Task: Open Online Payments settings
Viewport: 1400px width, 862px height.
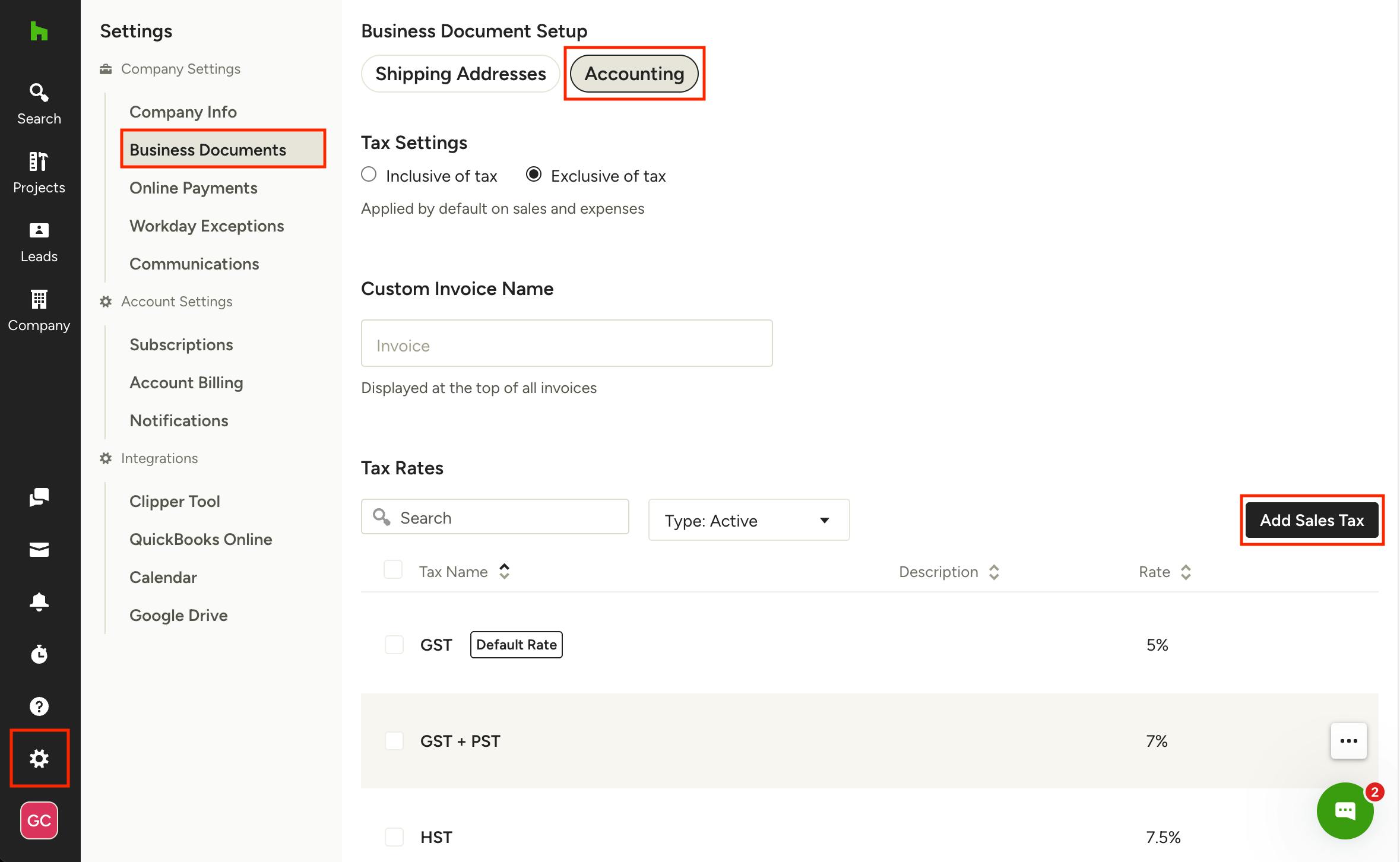Action: click(193, 188)
